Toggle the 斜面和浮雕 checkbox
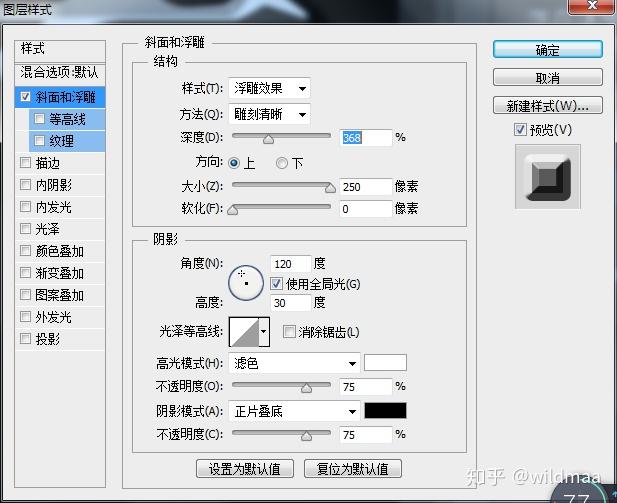This screenshot has width=617, height=503. [26, 97]
